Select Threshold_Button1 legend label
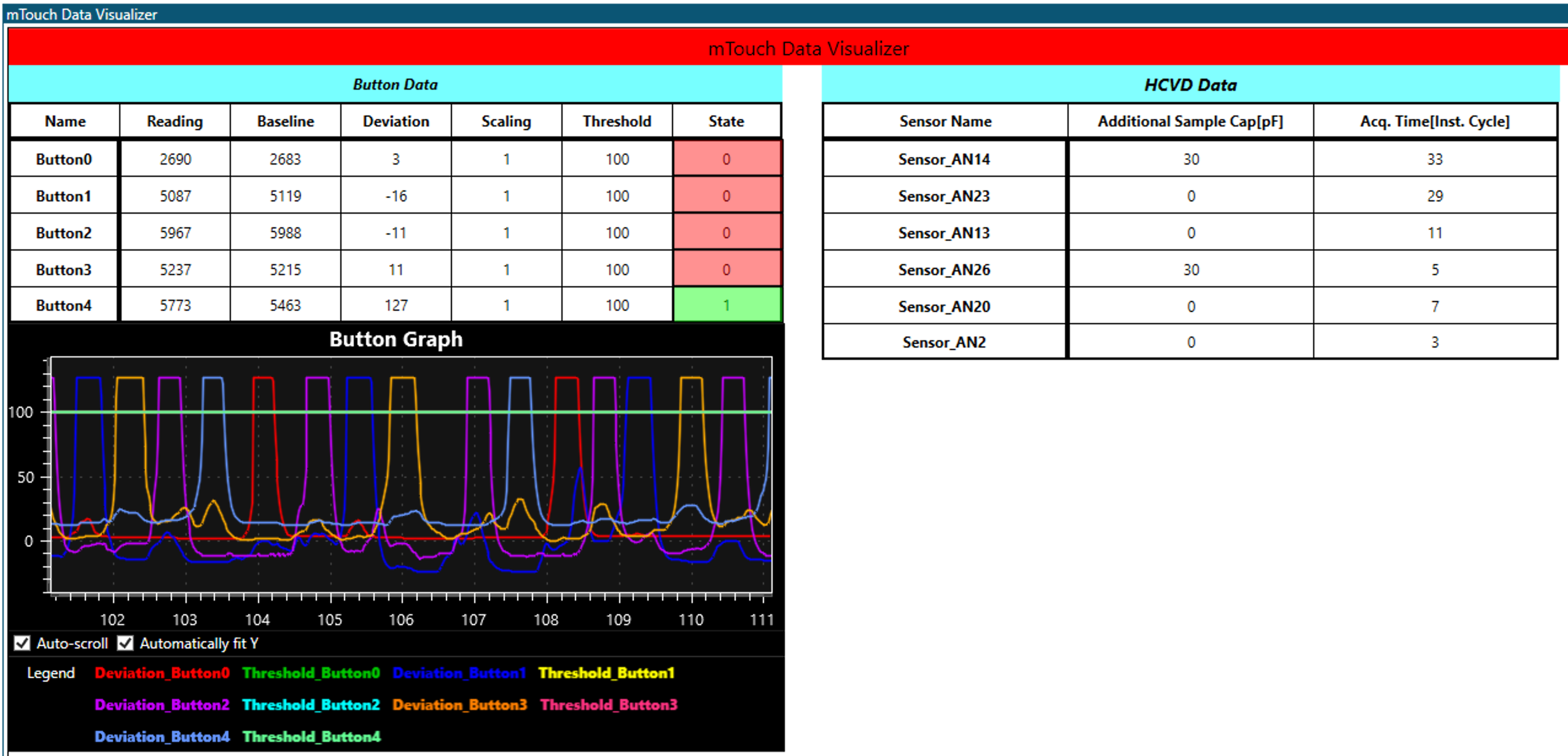1568x756 pixels. [x=606, y=673]
